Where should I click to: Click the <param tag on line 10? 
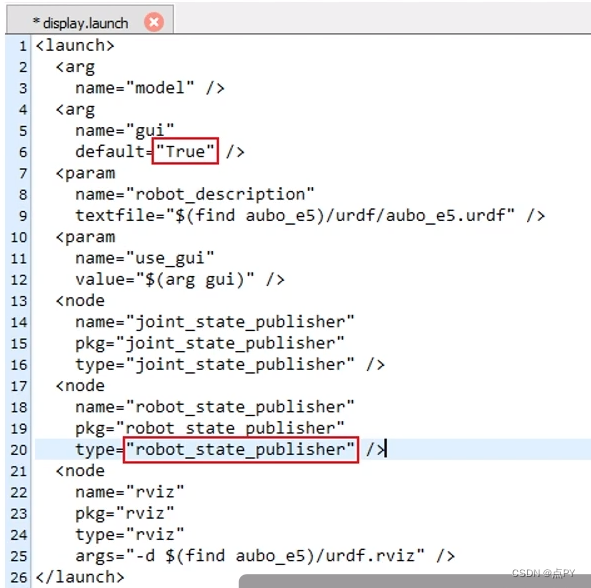point(85,237)
